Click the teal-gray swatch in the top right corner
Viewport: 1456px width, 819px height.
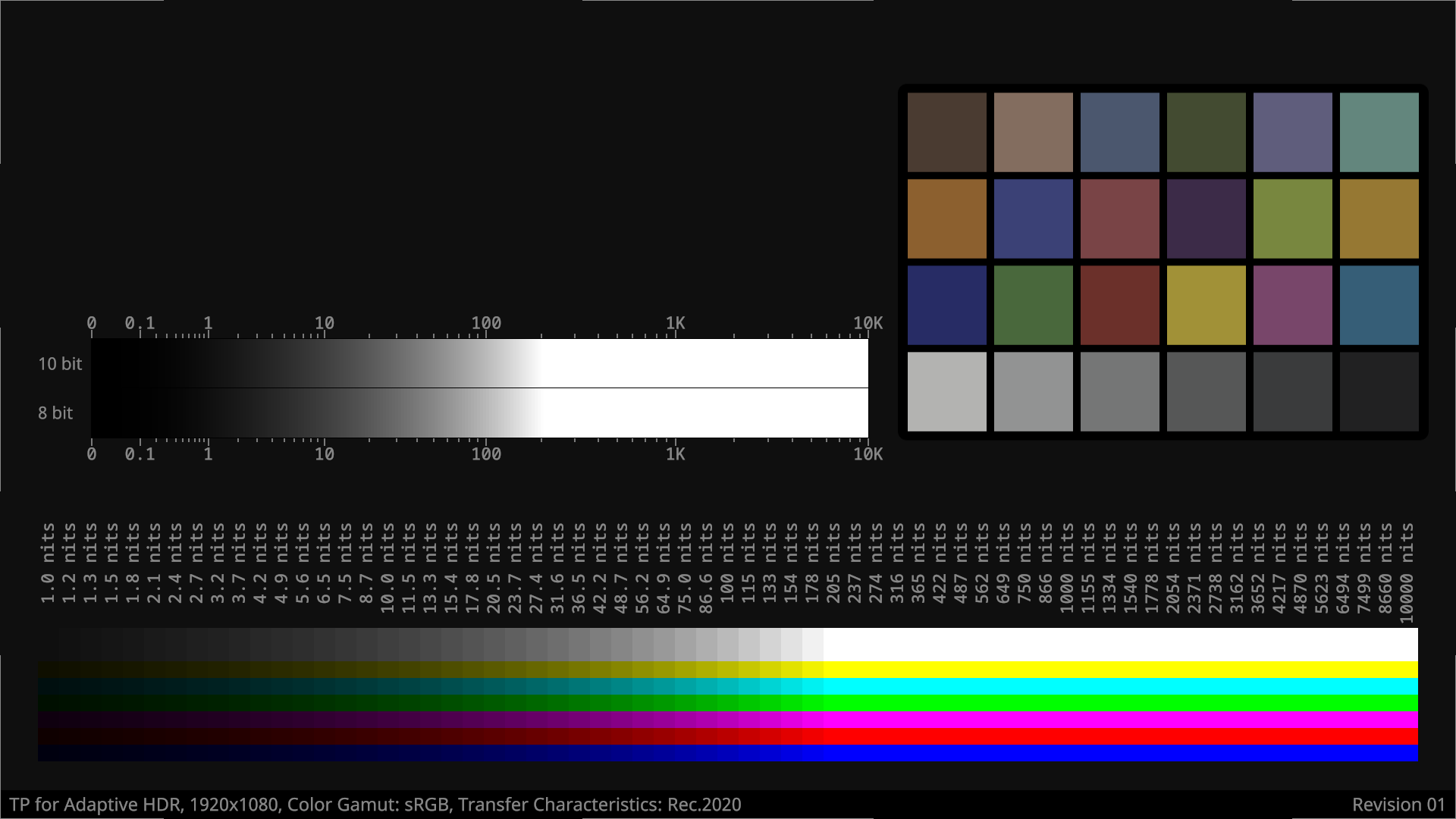coord(1379,132)
